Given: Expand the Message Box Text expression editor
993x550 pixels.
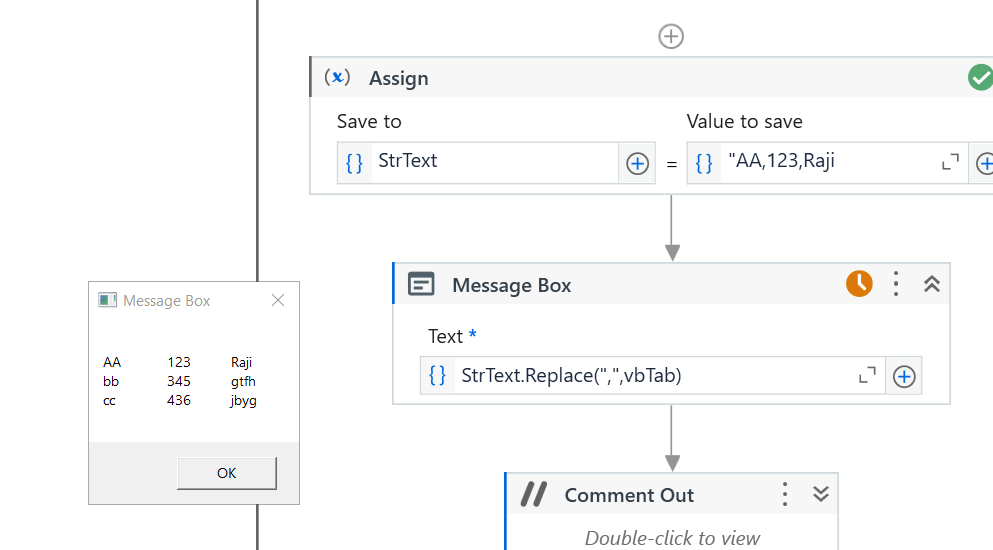Looking at the screenshot, I should [x=868, y=376].
